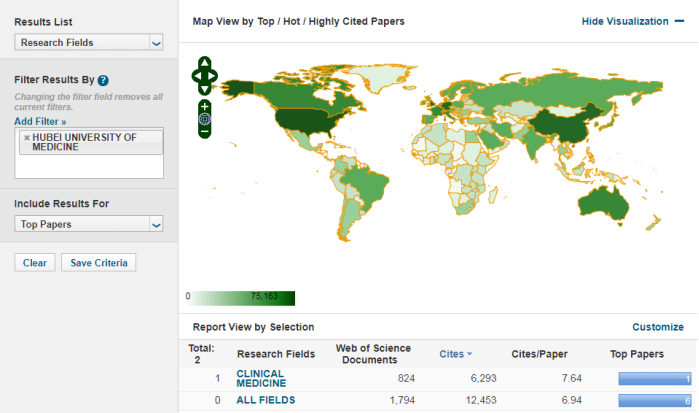Pan the map right
Viewport: 699px width, 413px height.
[x=212, y=75]
